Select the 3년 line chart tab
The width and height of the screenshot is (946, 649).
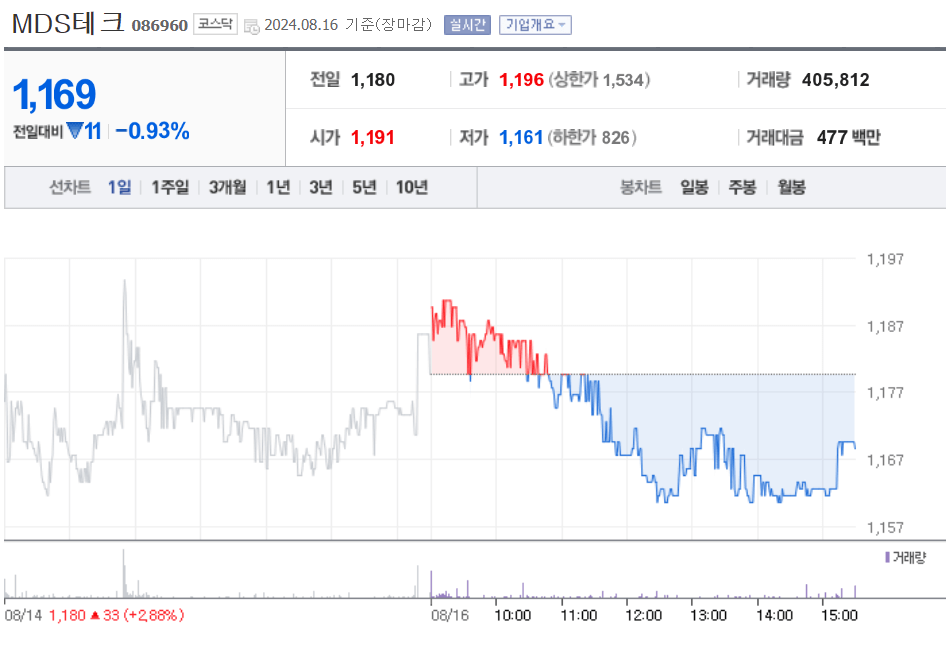coord(321,188)
